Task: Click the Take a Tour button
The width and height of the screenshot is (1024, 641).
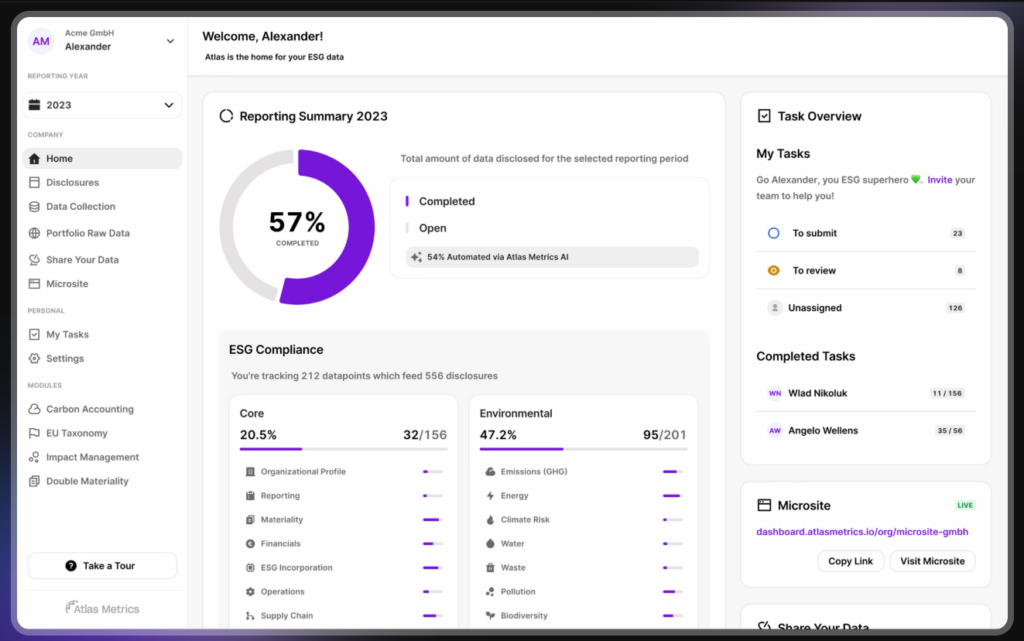Action: tap(103, 566)
